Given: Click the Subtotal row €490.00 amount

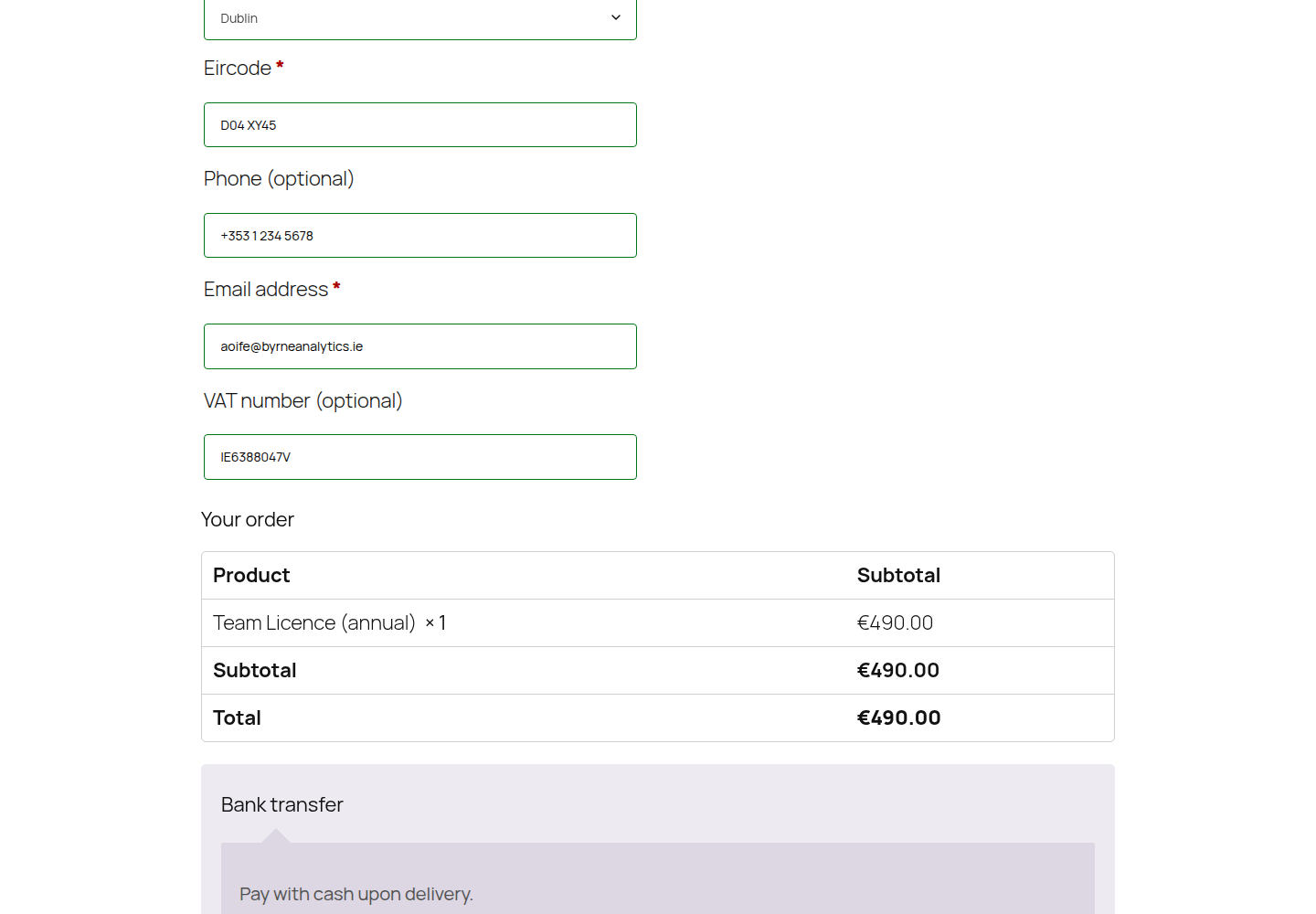Looking at the screenshot, I should pyautogui.click(x=898, y=671).
